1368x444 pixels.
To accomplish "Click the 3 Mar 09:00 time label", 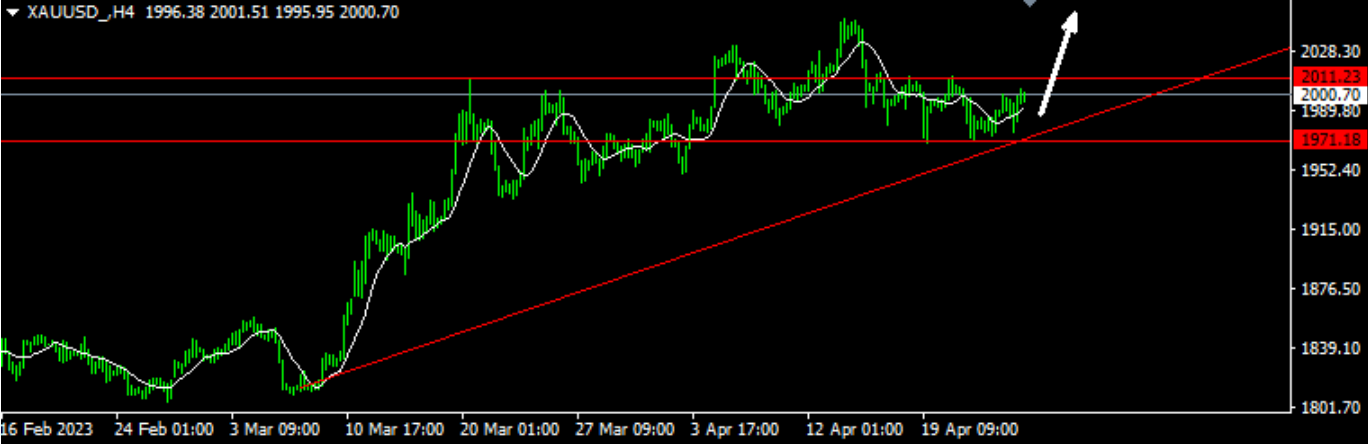I will coord(277,430).
